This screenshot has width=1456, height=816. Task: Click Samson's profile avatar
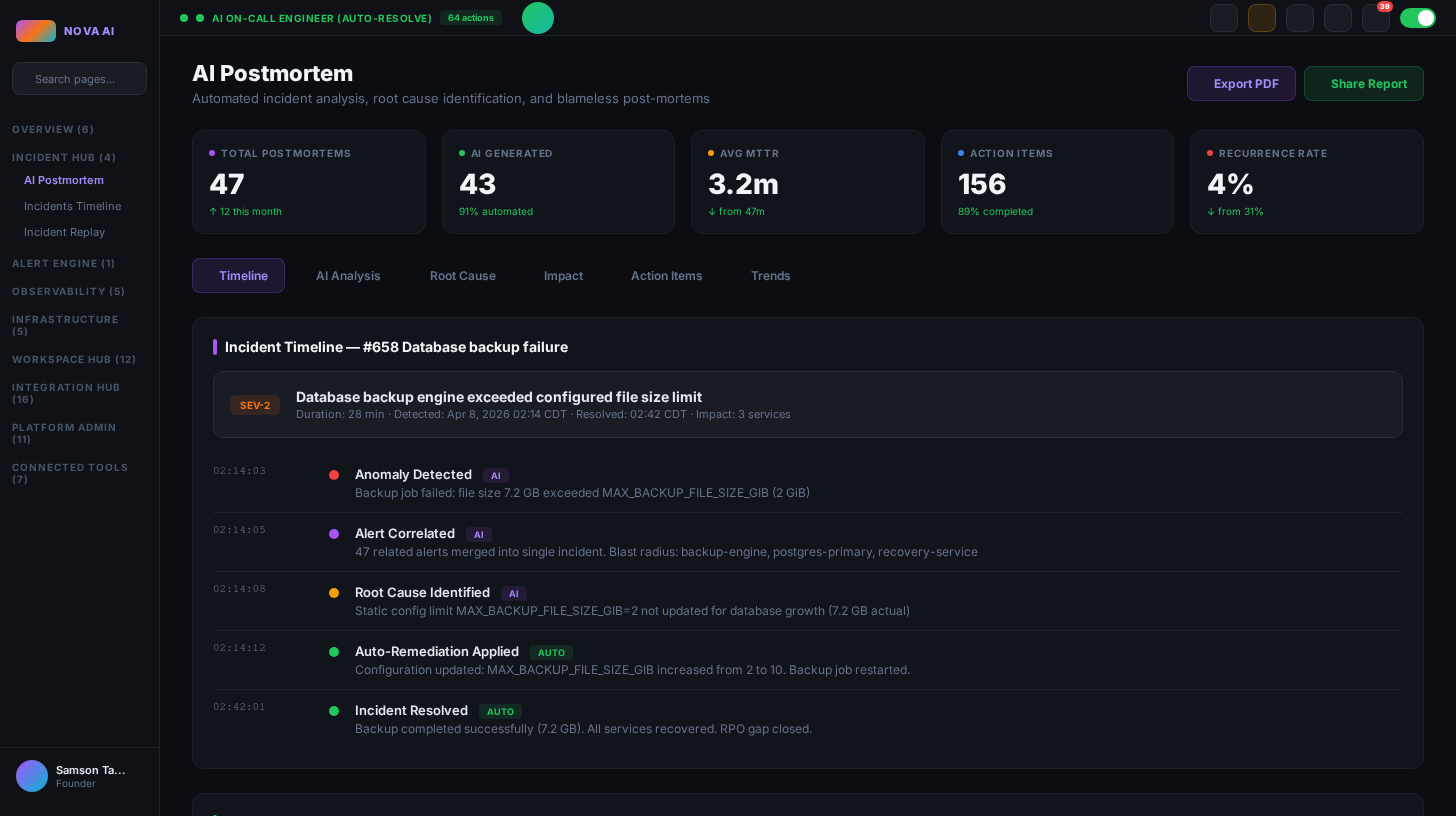tap(32, 776)
